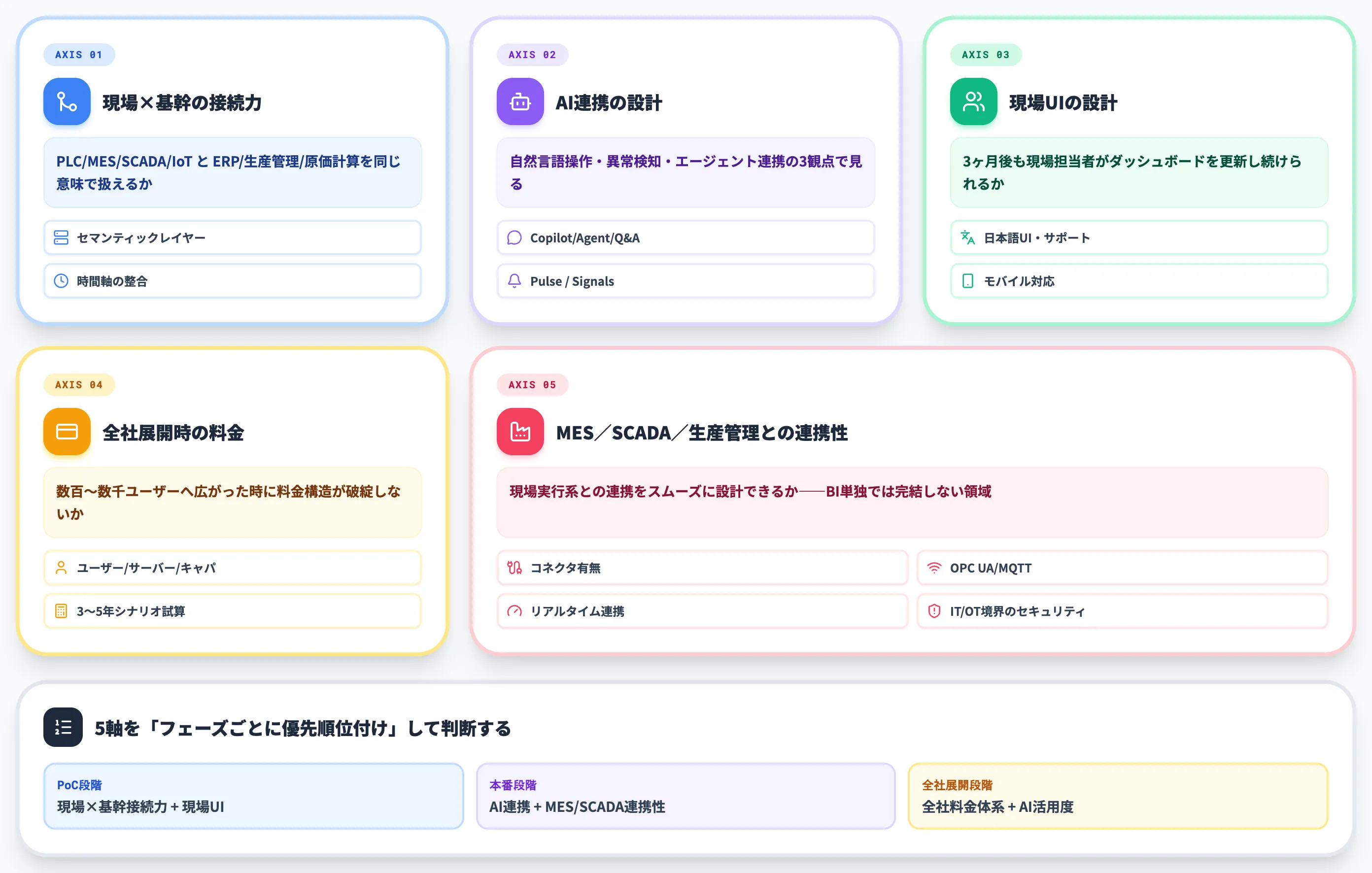The height and width of the screenshot is (873, 1372).
Task: Open the 全社展開段階 phase card
Action: (x=1118, y=796)
